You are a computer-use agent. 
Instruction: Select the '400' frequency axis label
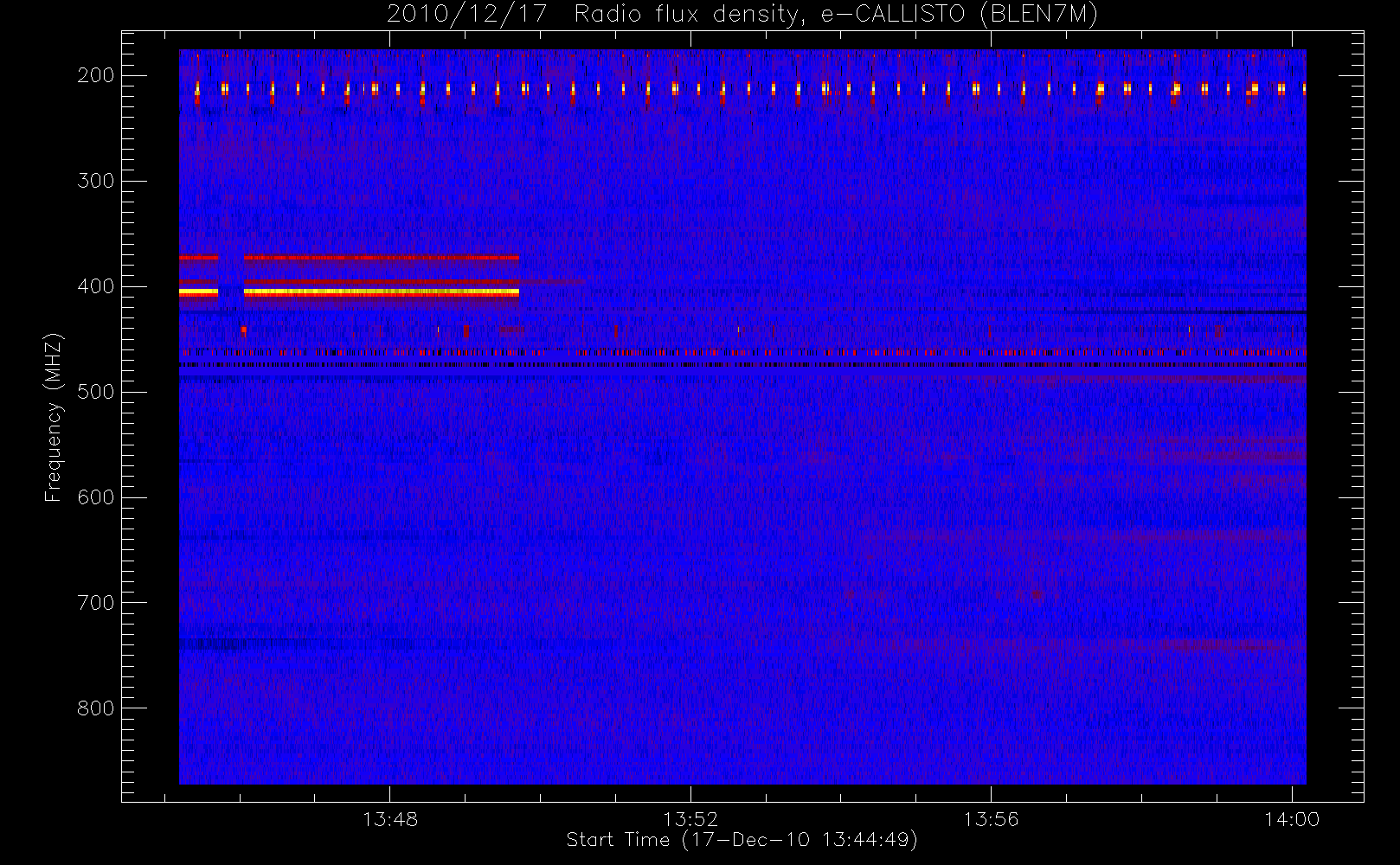pyautogui.click(x=95, y=286)
